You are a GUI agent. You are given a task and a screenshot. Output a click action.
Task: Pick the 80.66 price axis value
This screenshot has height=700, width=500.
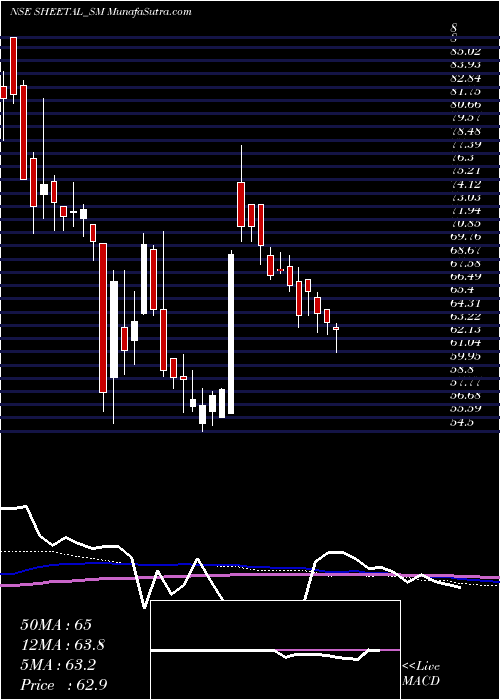point(465,104)
